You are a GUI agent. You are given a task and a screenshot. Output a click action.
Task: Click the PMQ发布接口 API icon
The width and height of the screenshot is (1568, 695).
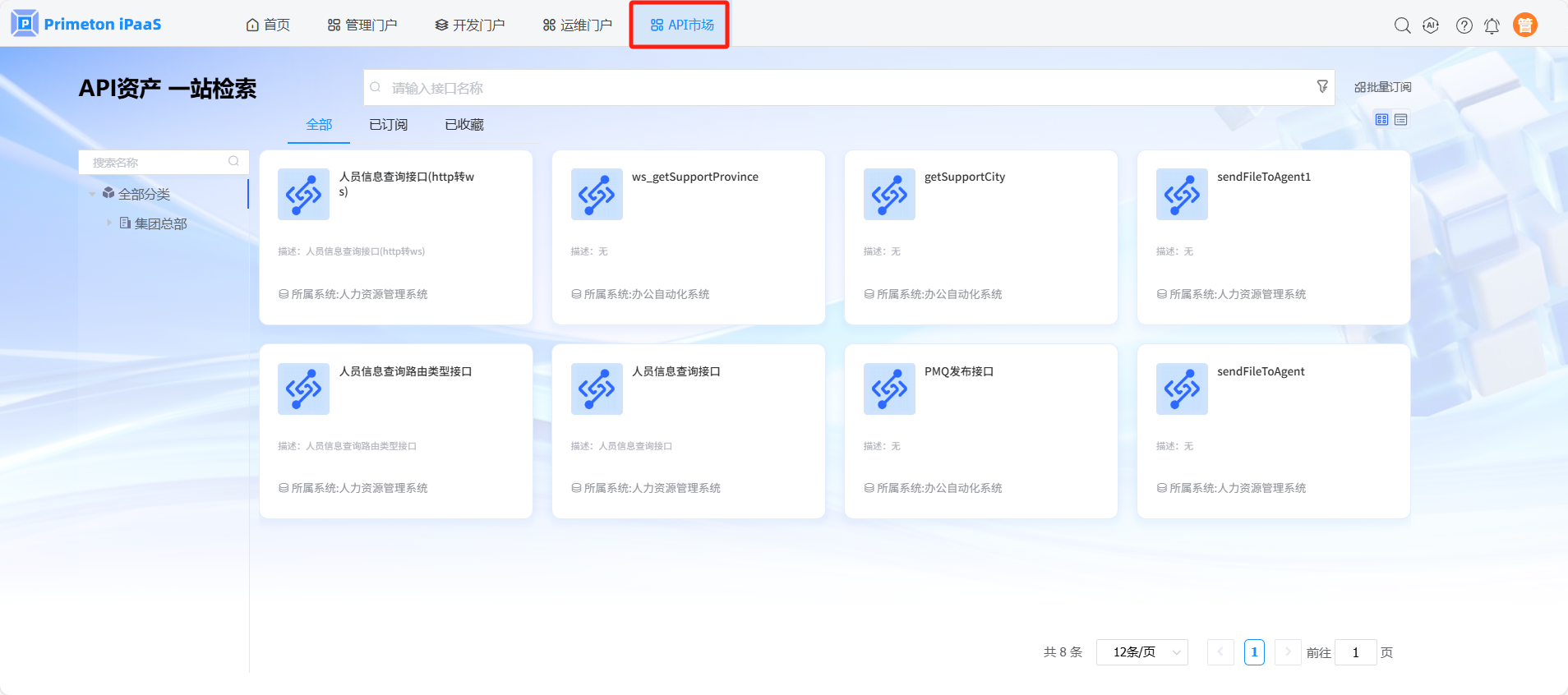tap(889, 389)
